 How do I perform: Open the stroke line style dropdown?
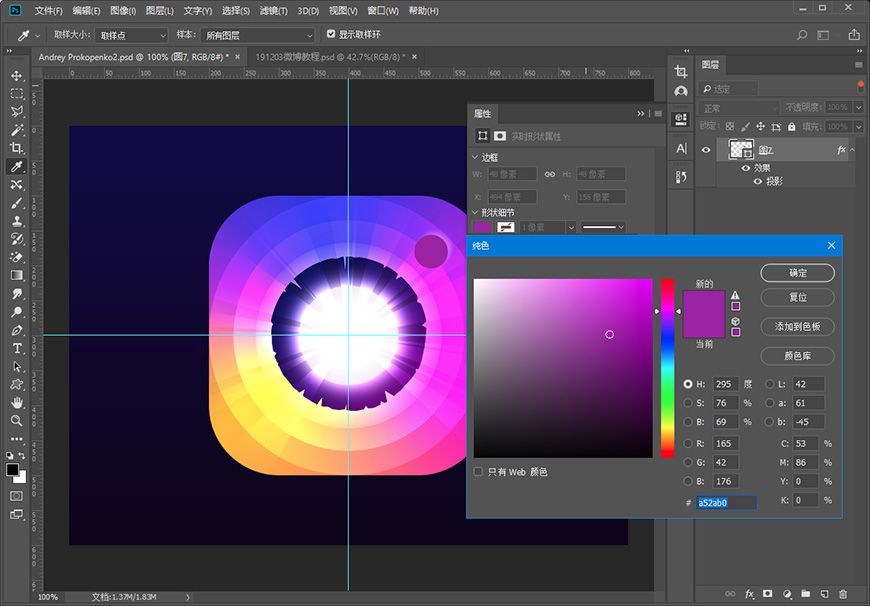(x=603, y=227)
